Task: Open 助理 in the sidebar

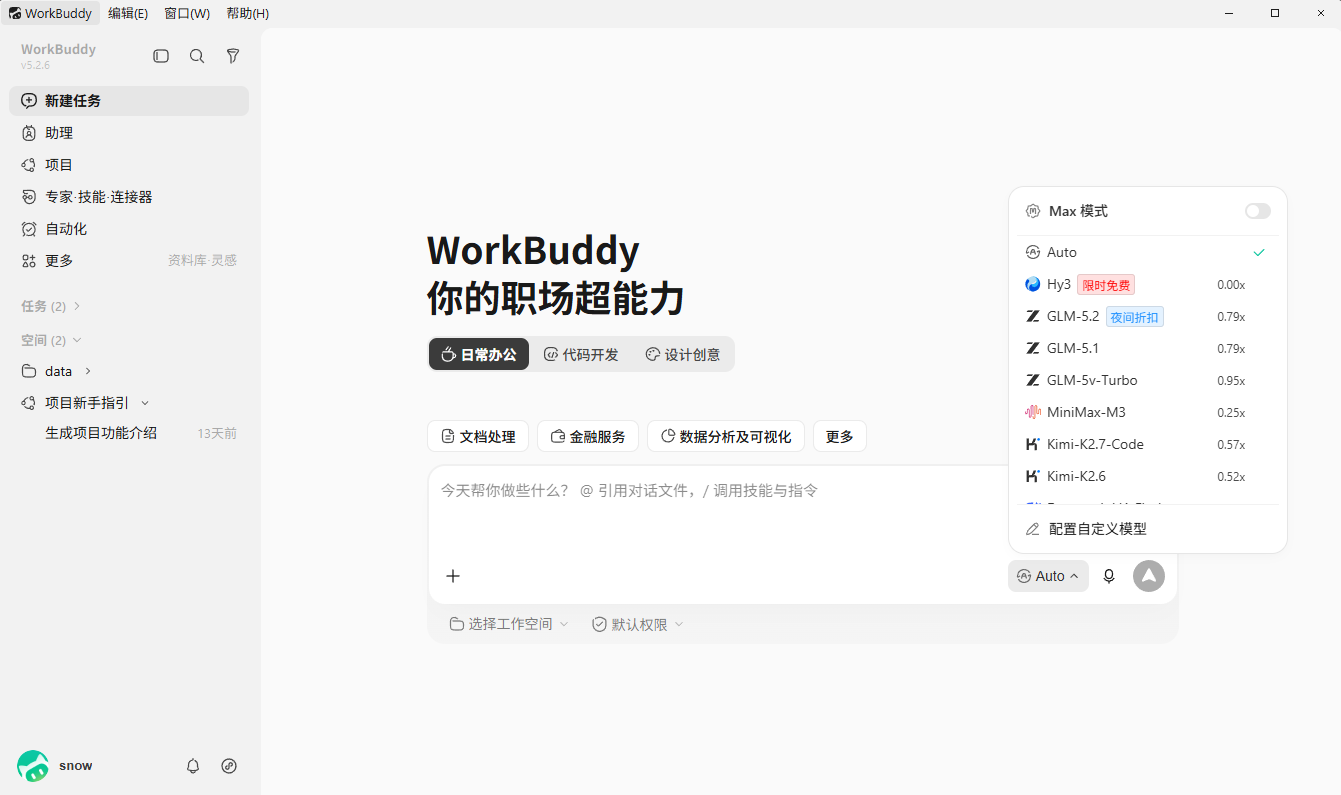Action: tap(130, 133)
